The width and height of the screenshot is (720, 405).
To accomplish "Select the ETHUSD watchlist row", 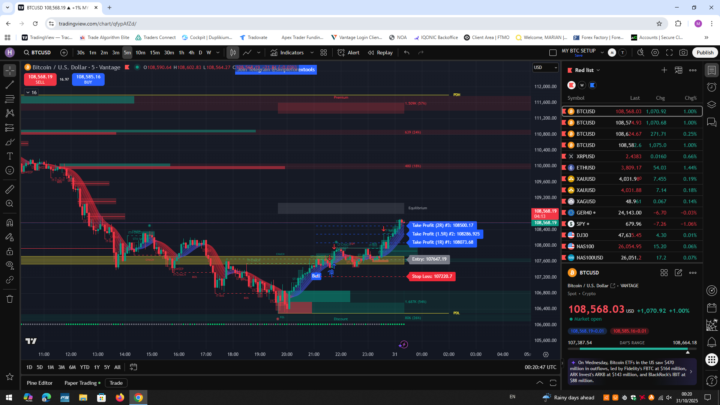I will [632, 168].
